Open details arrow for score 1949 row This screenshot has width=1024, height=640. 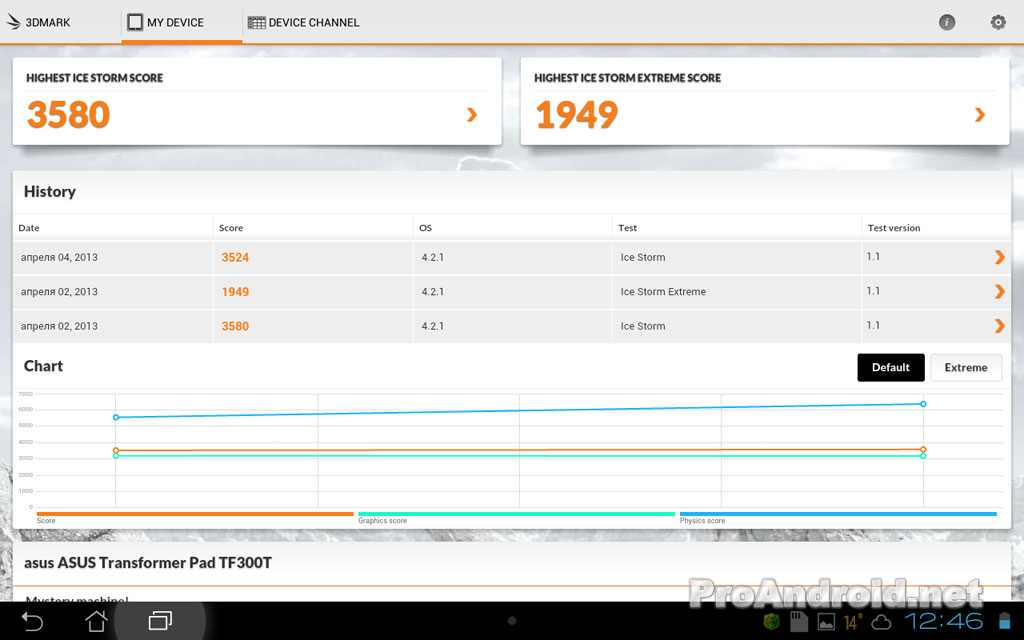(x=999, y=291)
